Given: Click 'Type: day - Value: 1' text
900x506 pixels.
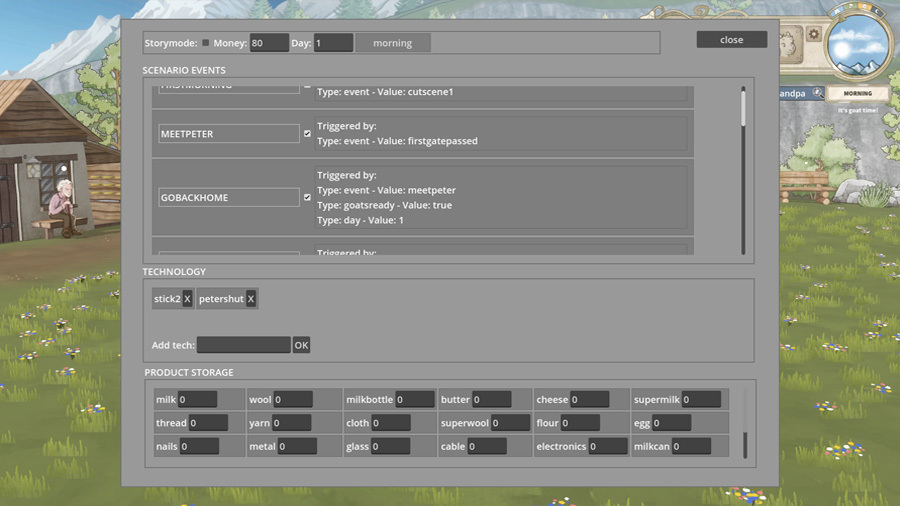Looking at the screenshot, I should [x=360, y=220].
